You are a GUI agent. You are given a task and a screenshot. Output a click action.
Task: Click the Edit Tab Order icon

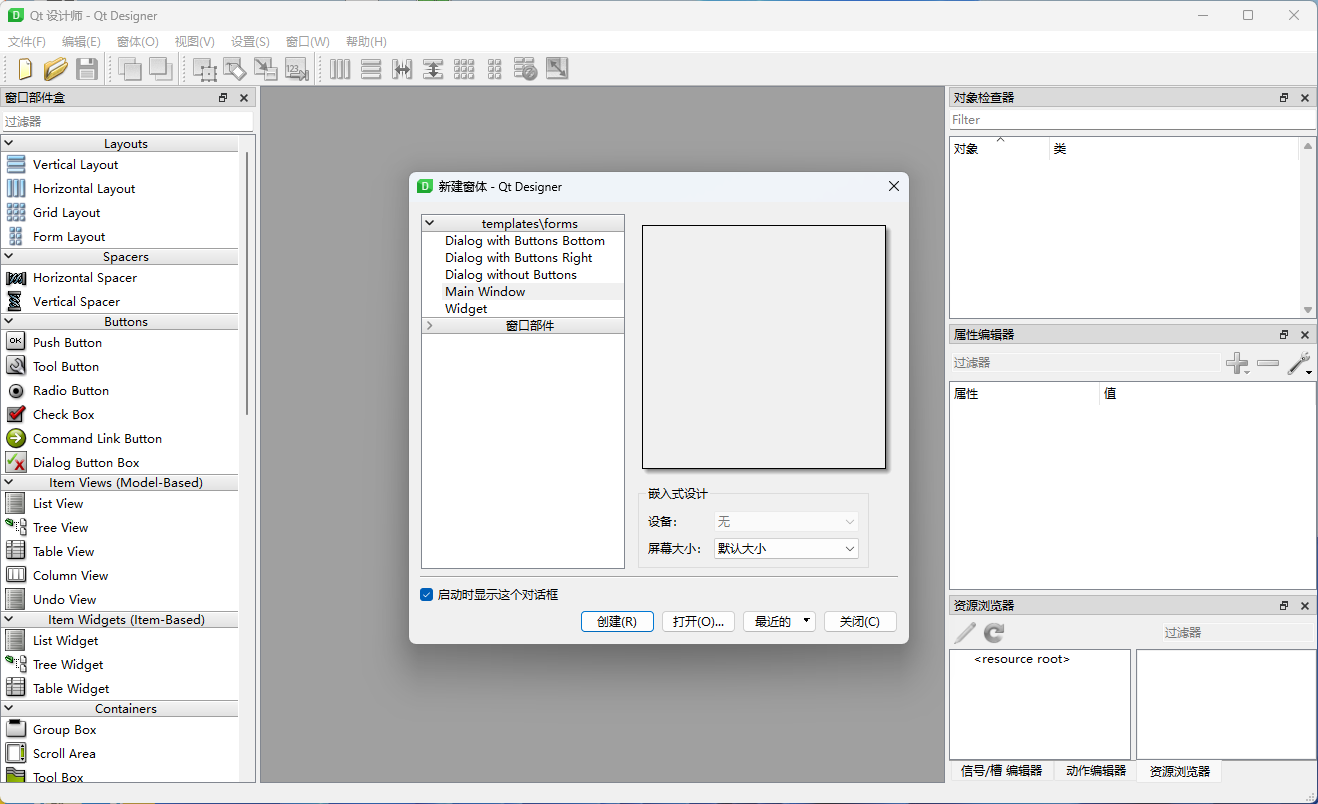297,69
